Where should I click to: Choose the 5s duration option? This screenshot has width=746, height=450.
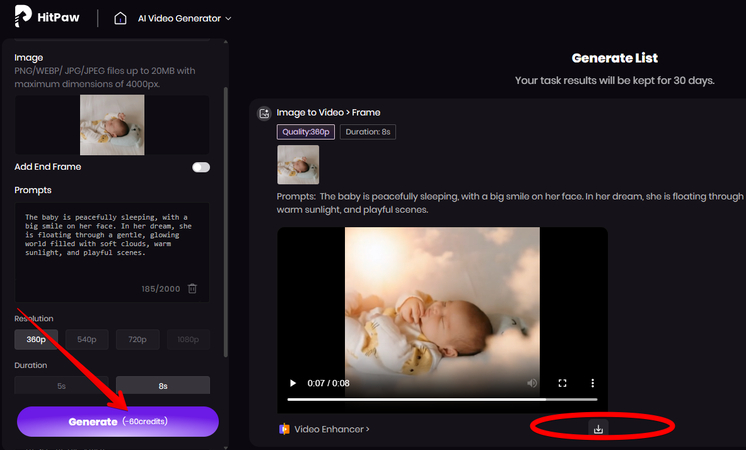tap(61, 385)
